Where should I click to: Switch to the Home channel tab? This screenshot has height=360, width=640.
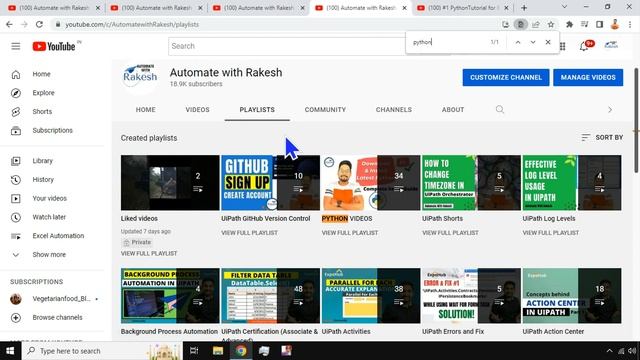145,110
